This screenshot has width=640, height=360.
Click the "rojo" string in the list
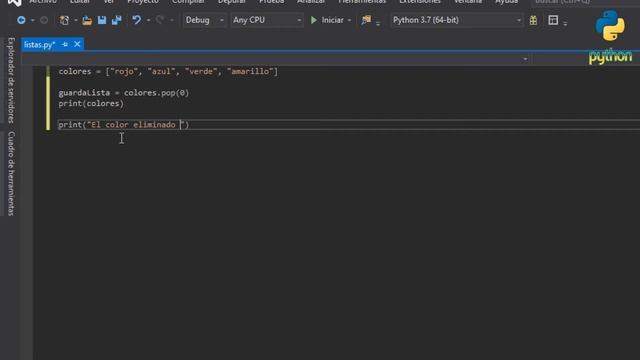click(x=124, y=71)
